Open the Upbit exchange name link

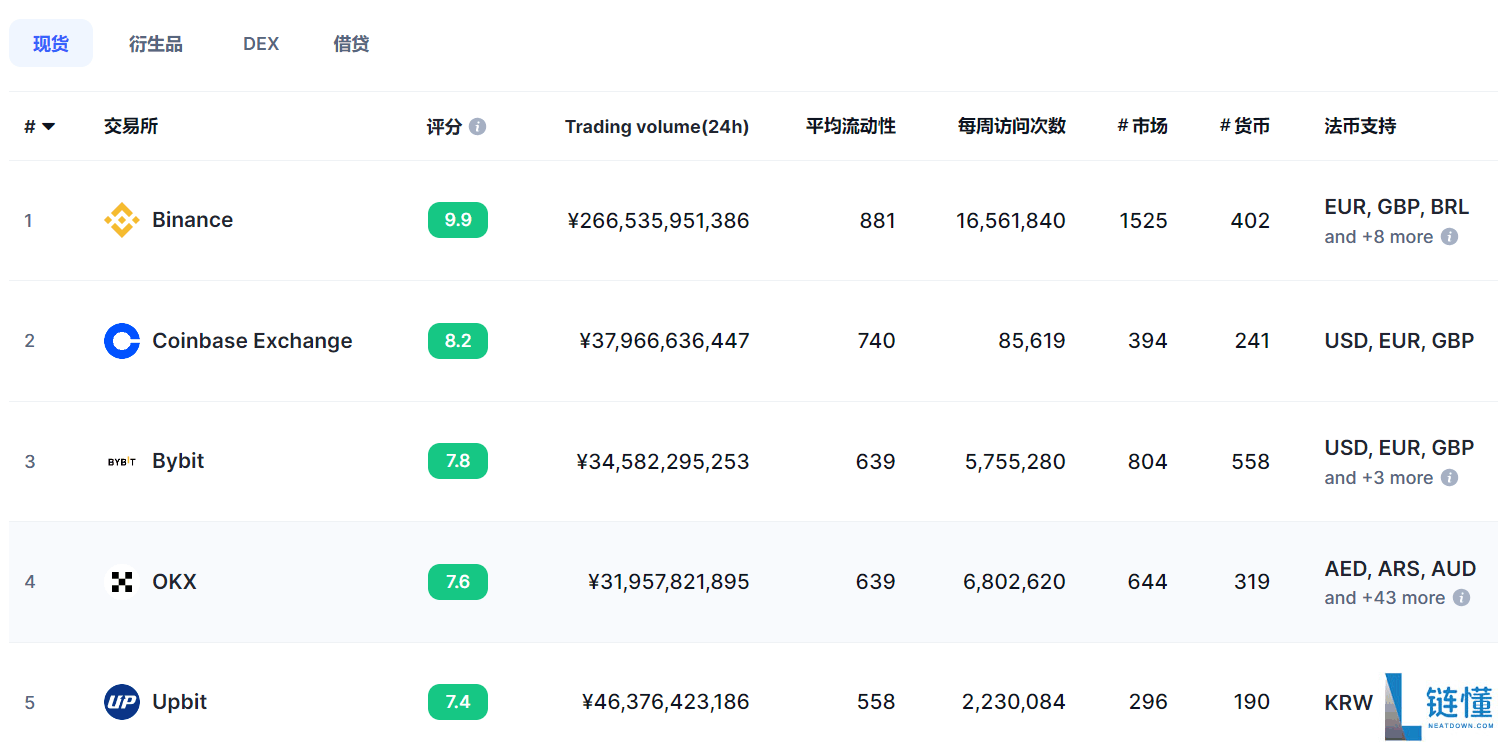tap(179, 702)
